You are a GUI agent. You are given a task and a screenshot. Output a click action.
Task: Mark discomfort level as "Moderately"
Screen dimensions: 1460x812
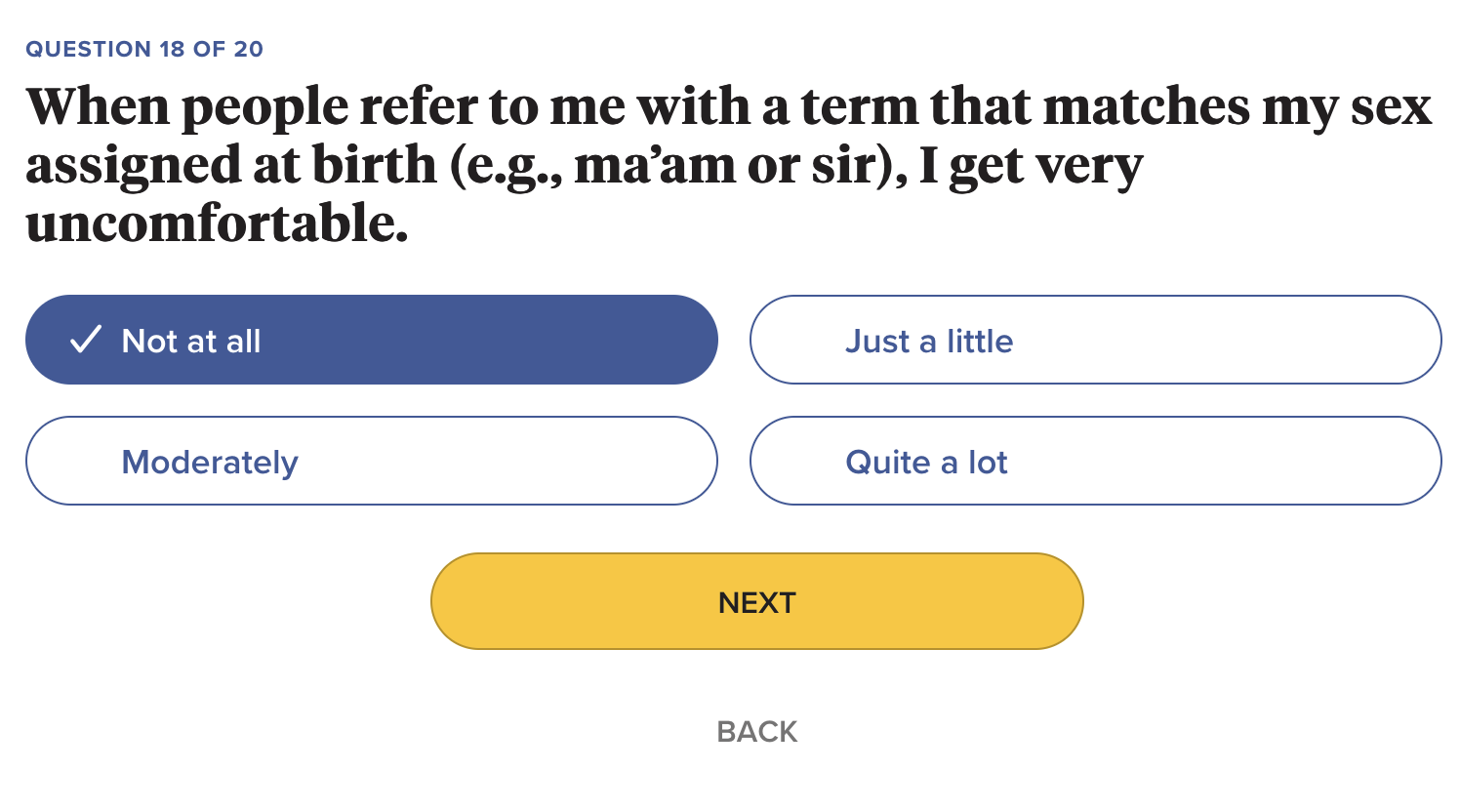point(371,461)
